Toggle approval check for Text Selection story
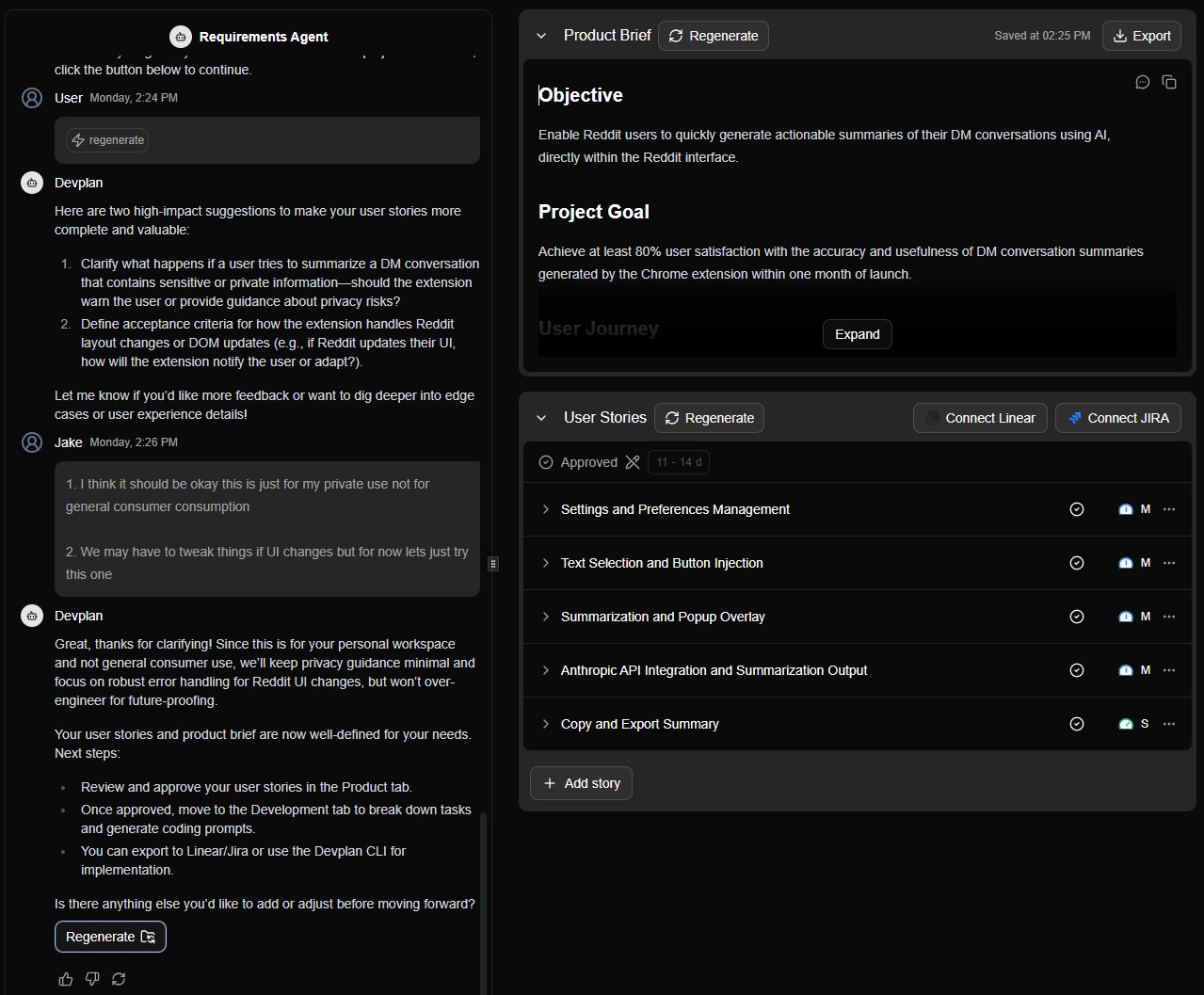This screenshot has height=995, width=1204. click(1077, 563)
